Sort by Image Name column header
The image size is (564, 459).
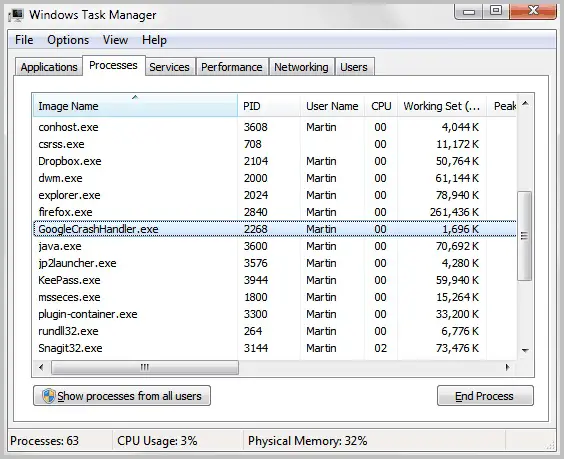(135, 106)
